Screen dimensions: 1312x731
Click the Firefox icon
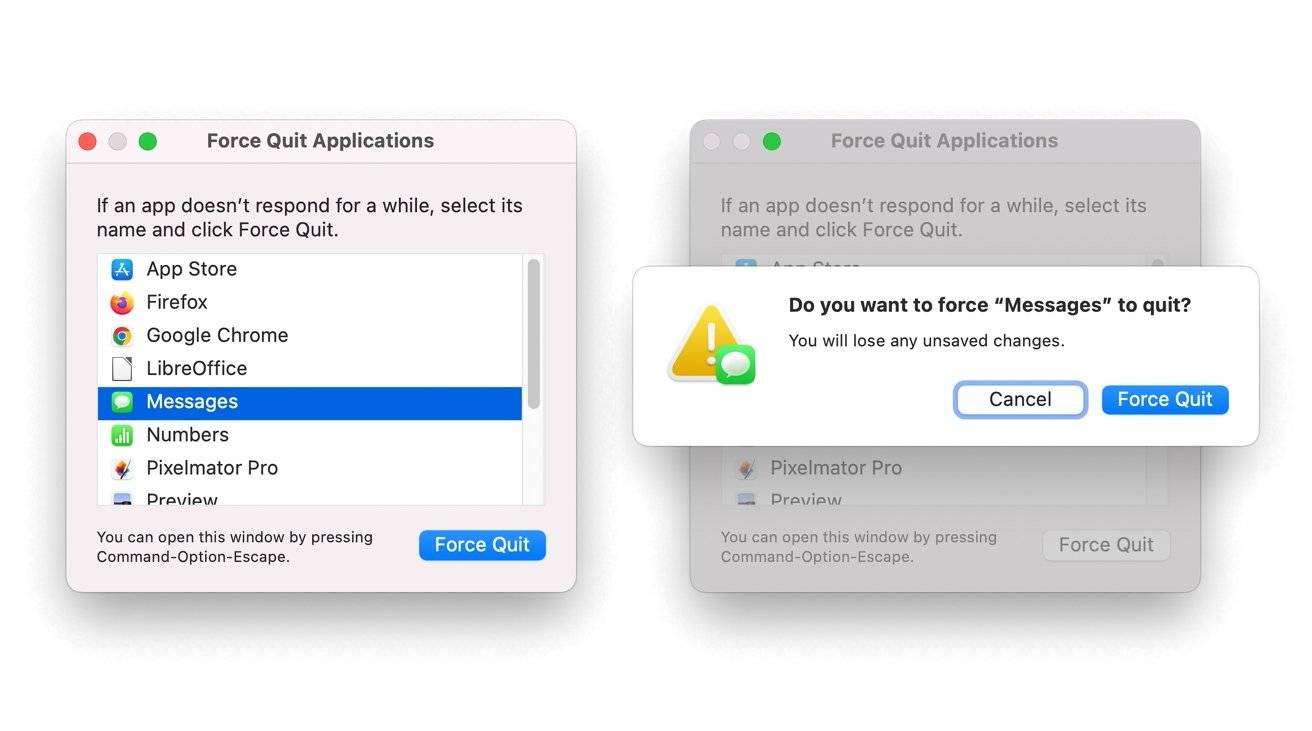point(120,302)
